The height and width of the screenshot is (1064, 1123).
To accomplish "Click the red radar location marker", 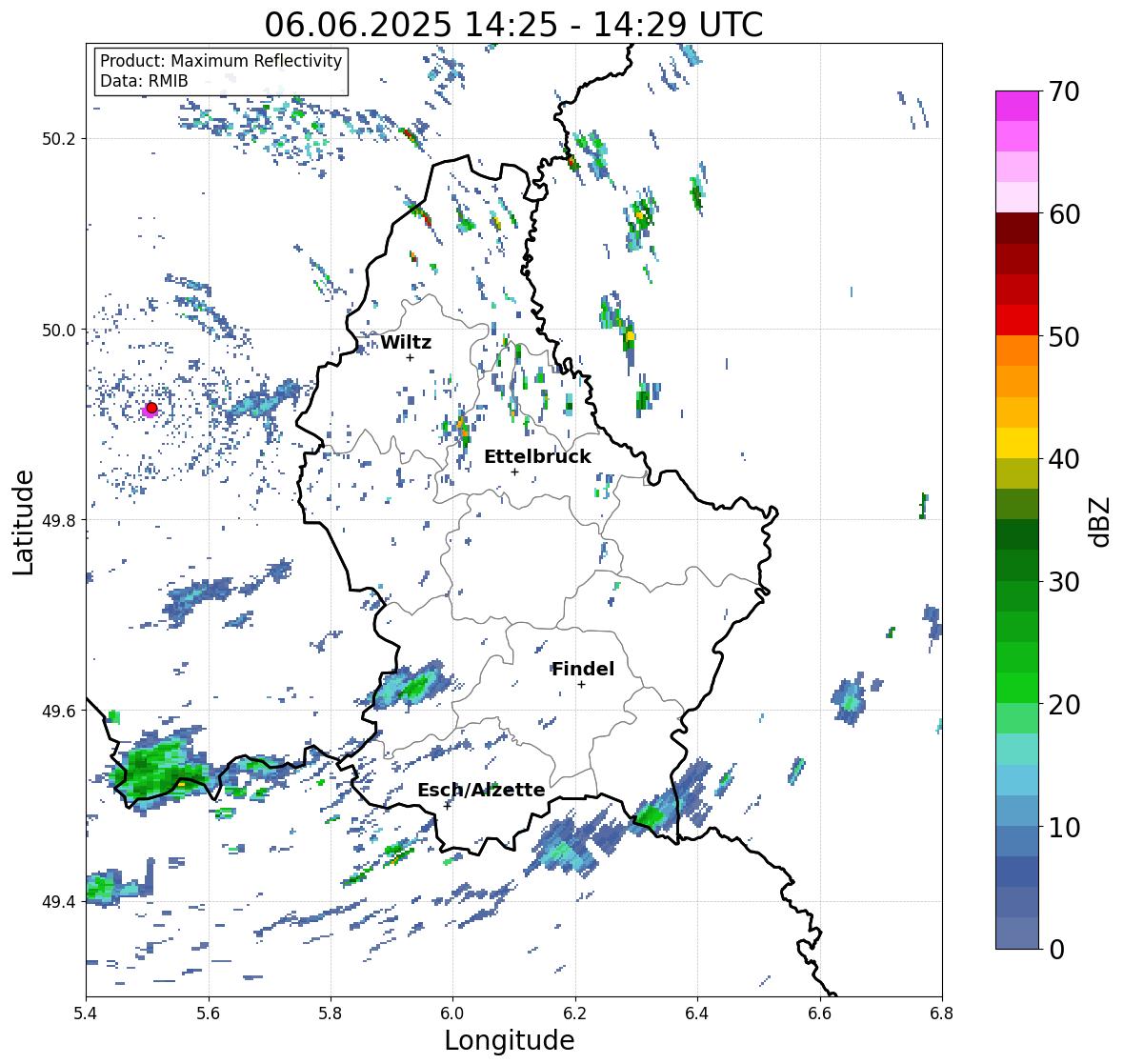I will tap(151, 408).
